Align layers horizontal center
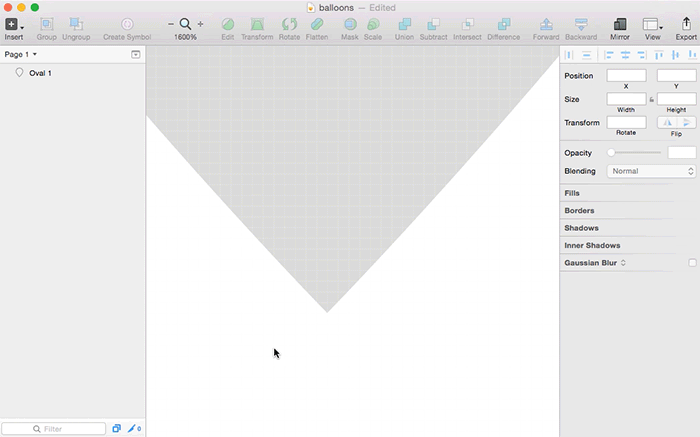The width and height of the screenshot is (700, 437). 625,55
